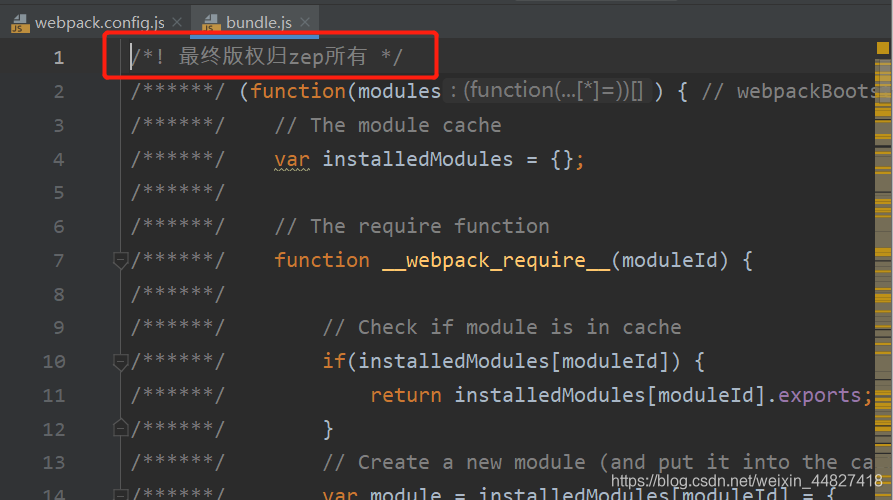
Task: Click the error stripe scrollbar on the right
Action: 883,279
